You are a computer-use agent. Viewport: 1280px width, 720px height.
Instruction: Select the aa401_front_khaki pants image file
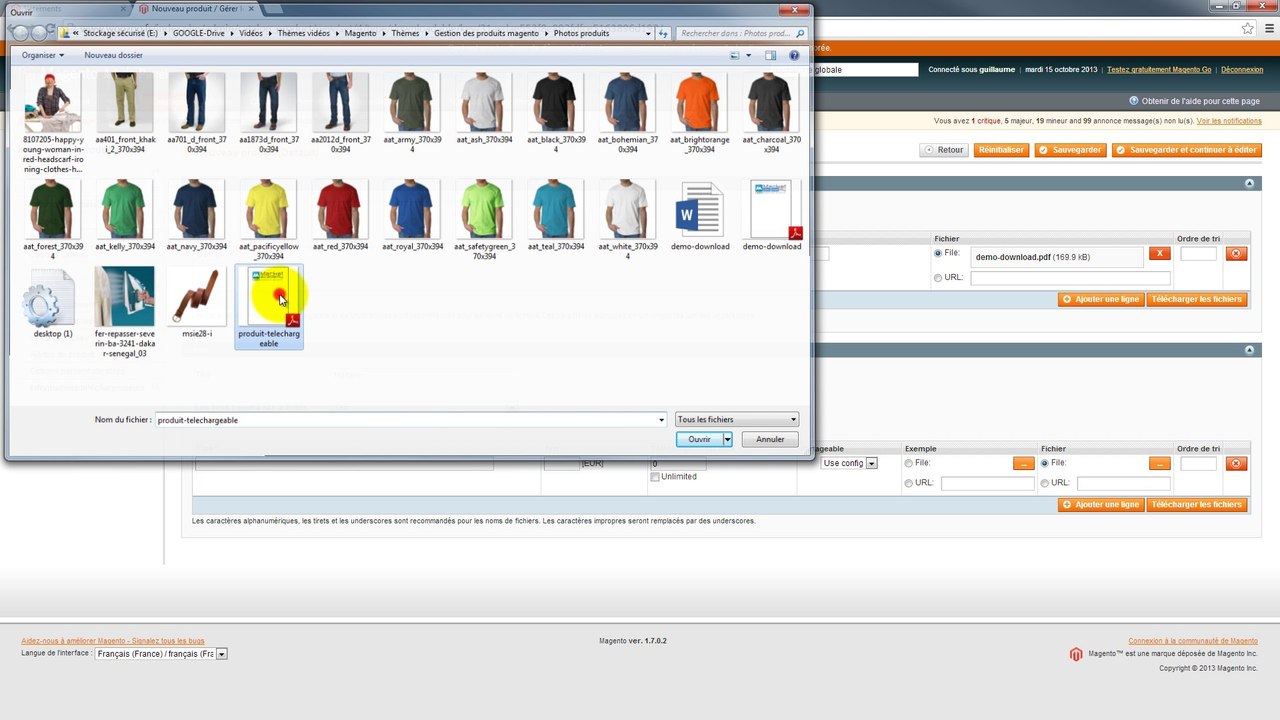click(125, 113)
